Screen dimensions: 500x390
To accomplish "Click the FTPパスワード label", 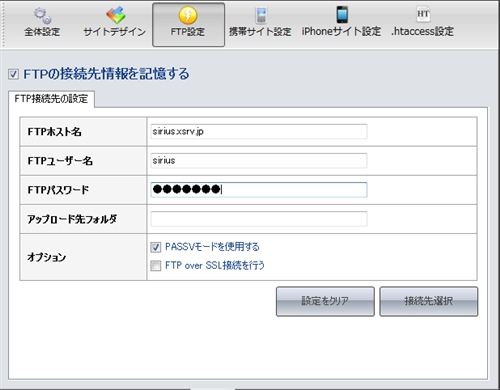I will pos(58,190).
